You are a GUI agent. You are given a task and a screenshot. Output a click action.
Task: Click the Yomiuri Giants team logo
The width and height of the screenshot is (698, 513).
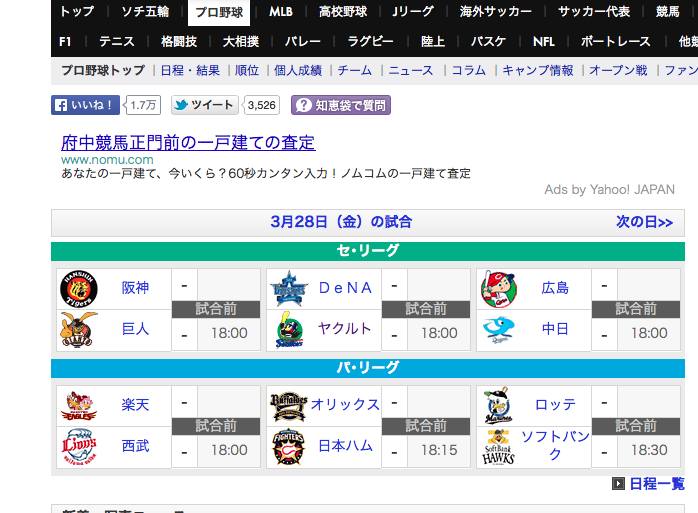pyautogui.click(x=79, y=330)
